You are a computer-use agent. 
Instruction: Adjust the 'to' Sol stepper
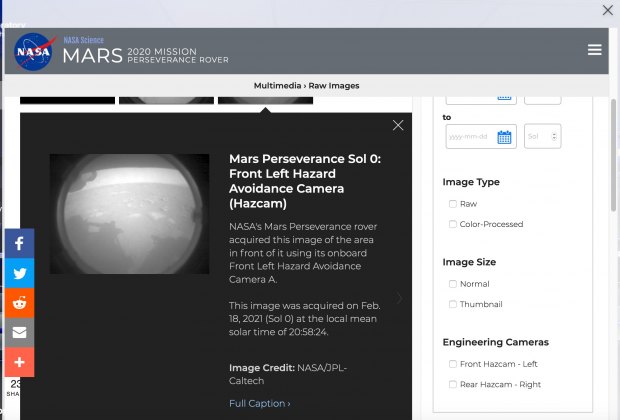tap(554, 136)
